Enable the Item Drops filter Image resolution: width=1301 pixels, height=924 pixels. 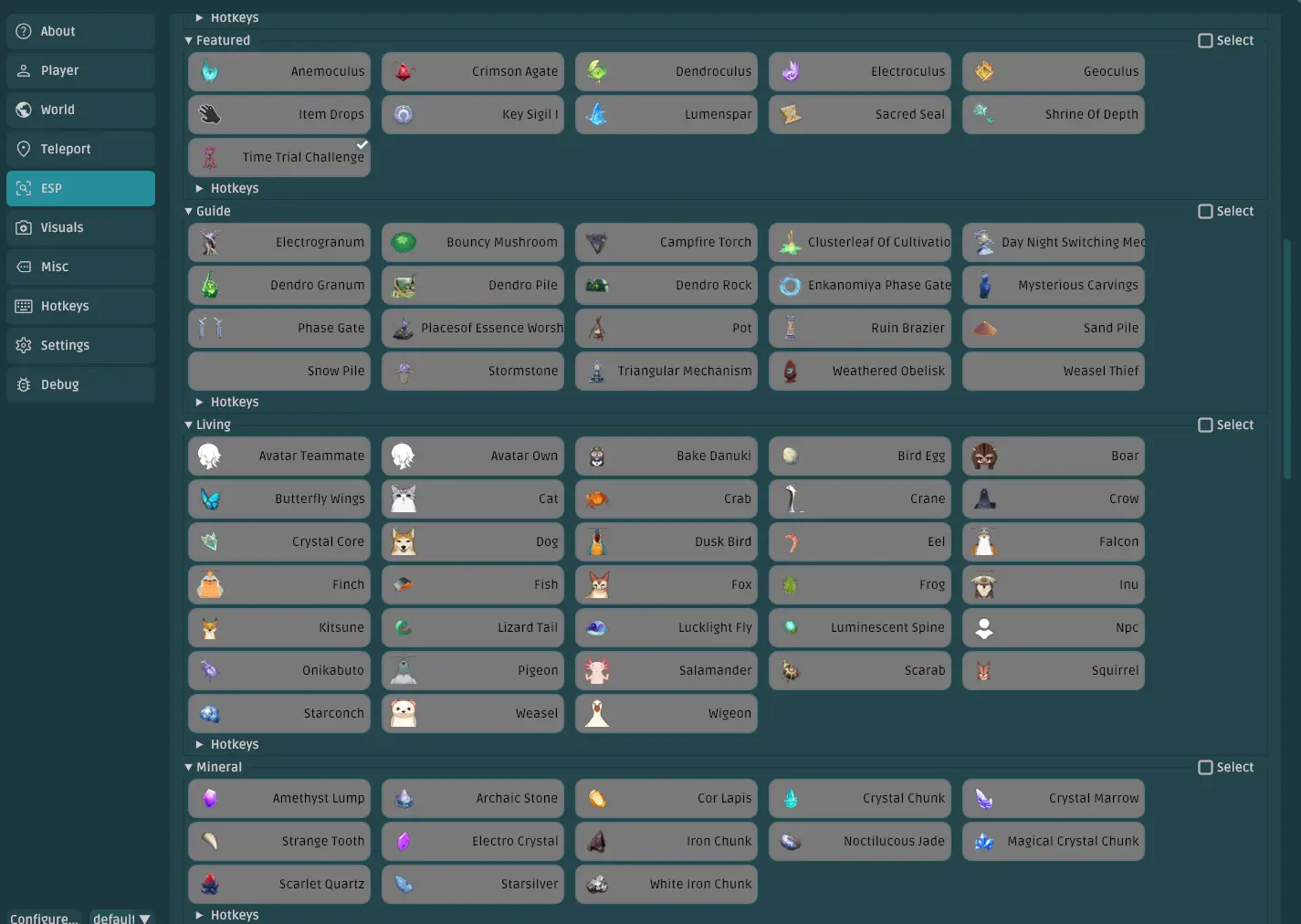click(x=279, y=114)
